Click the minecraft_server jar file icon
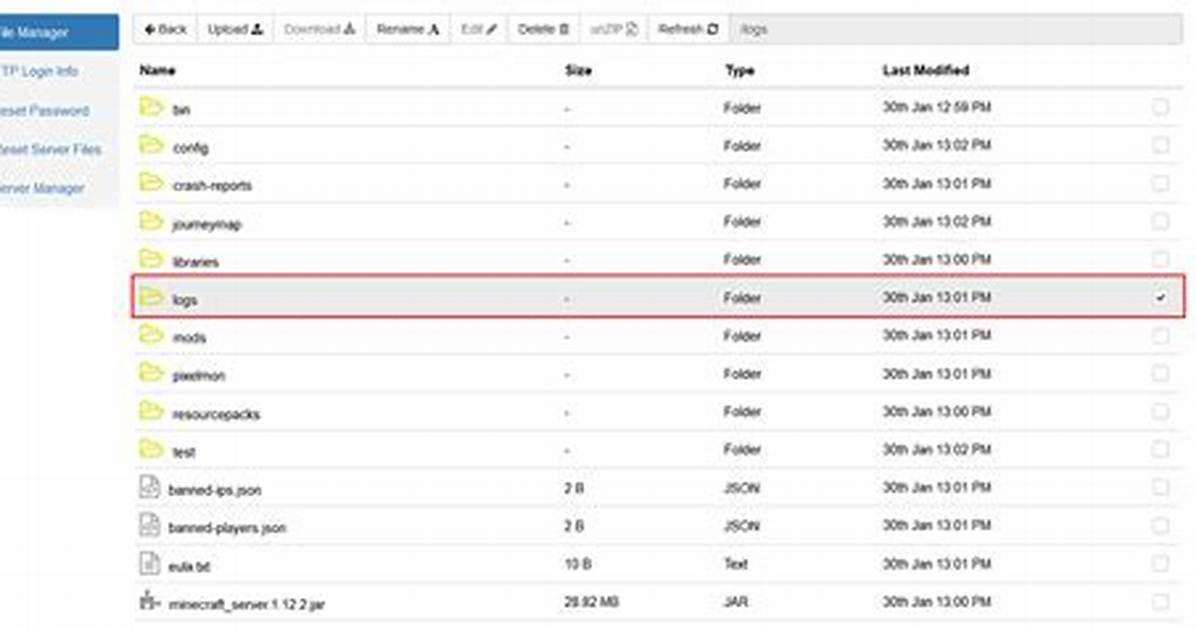The height and width of the screenshot is (628, 1196). (150, 601)
